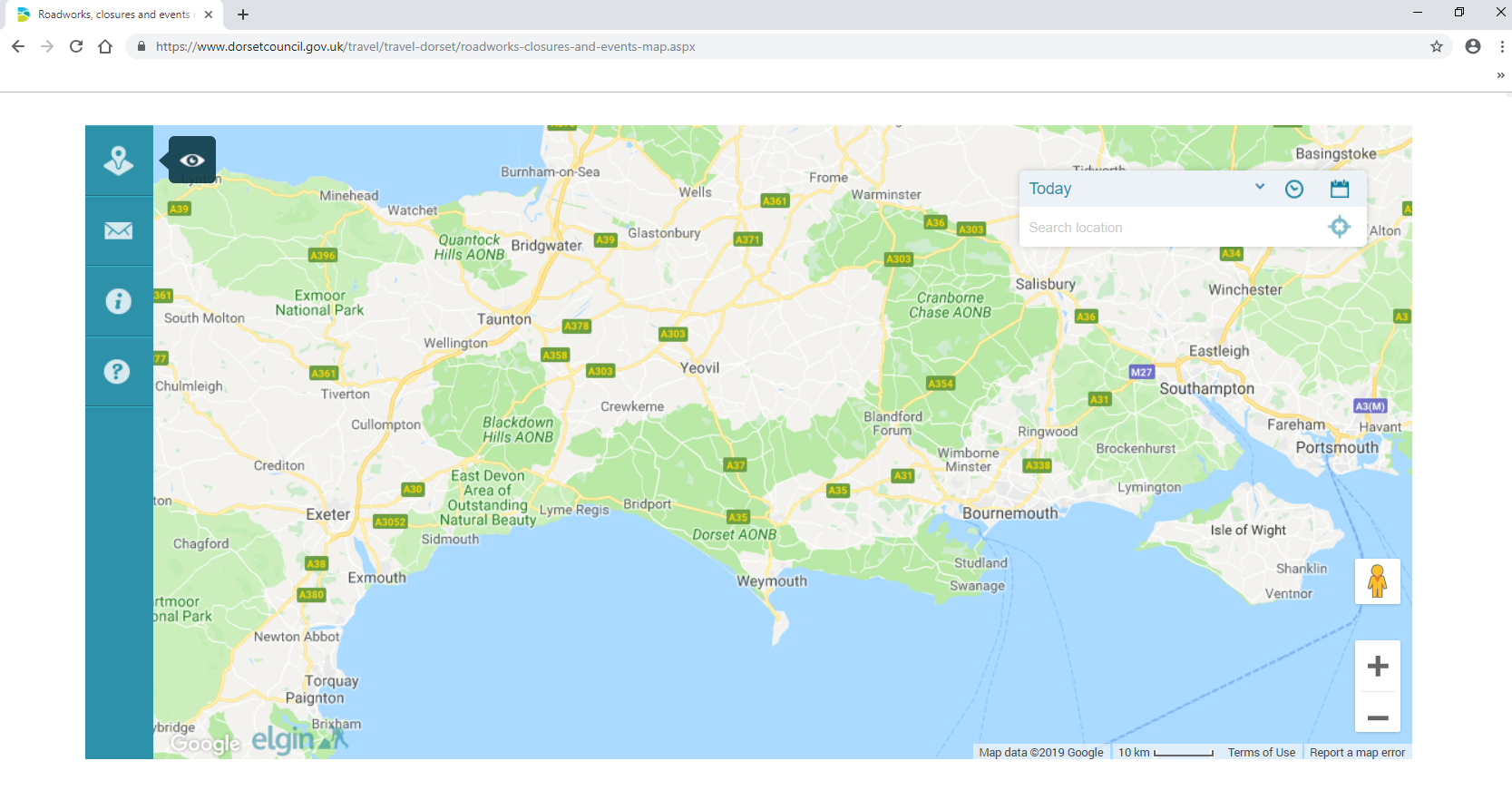Image resolution: width=1512 pixels, height=790 pixels.
Task: Open the browser profile icon
Action: click(x=1473, y=46)
